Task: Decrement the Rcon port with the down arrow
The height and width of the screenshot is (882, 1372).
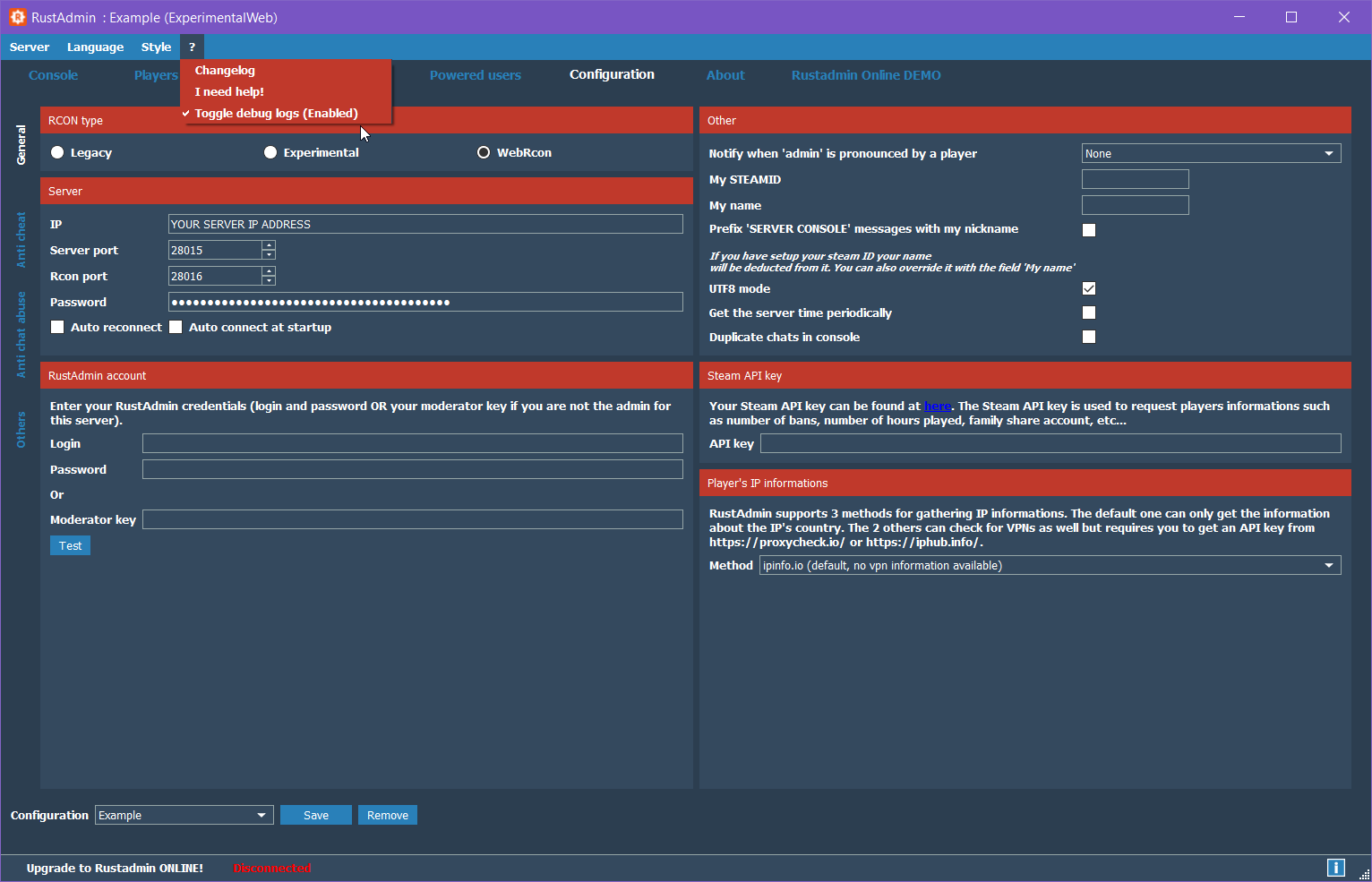Action: pos(268,280)
